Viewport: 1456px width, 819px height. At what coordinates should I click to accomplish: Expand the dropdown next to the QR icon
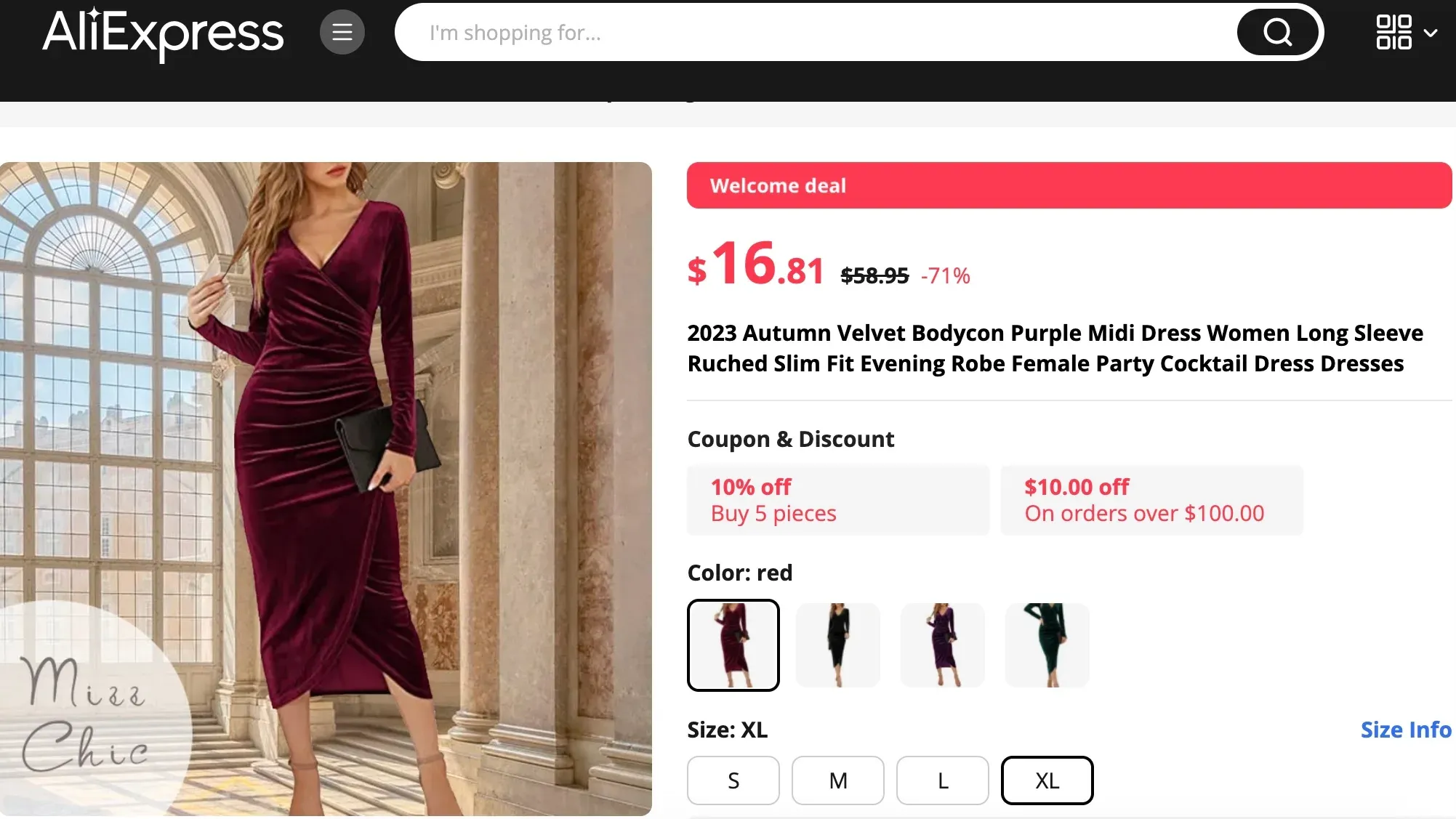tap(1432, 33)
